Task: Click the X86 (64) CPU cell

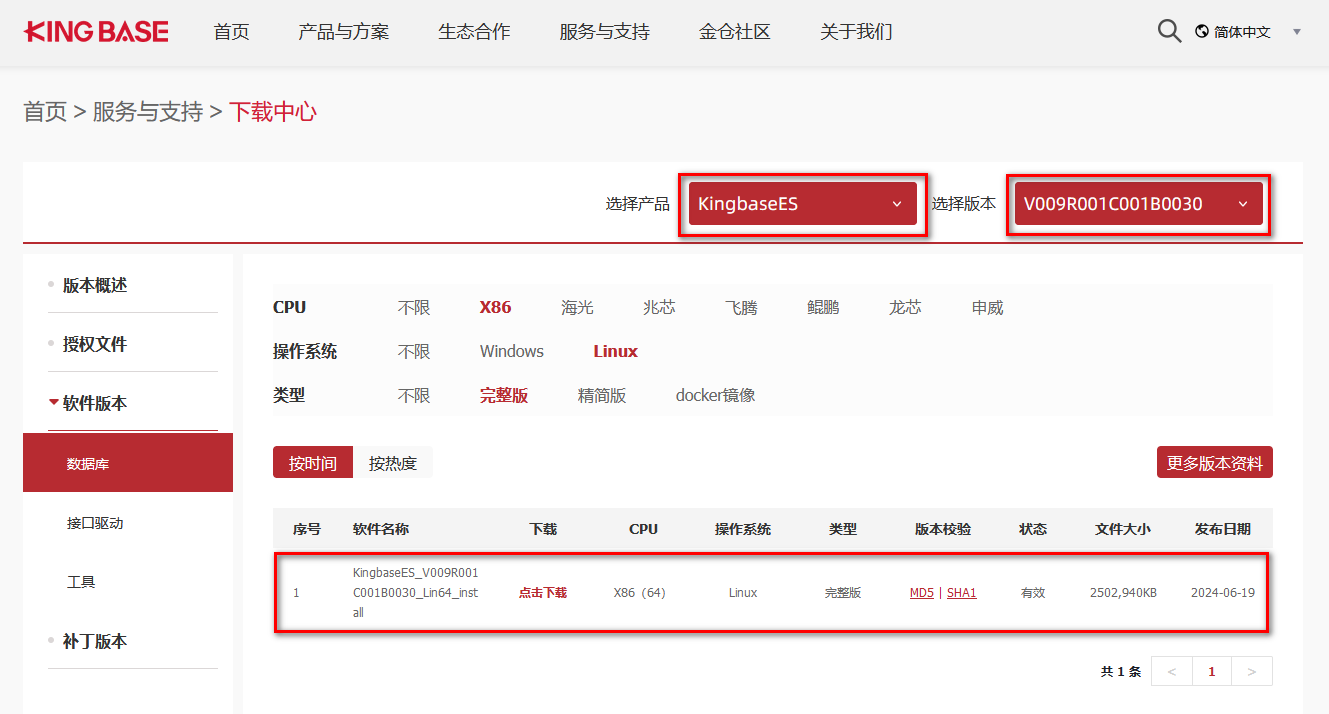Action: tap(640, 593)
